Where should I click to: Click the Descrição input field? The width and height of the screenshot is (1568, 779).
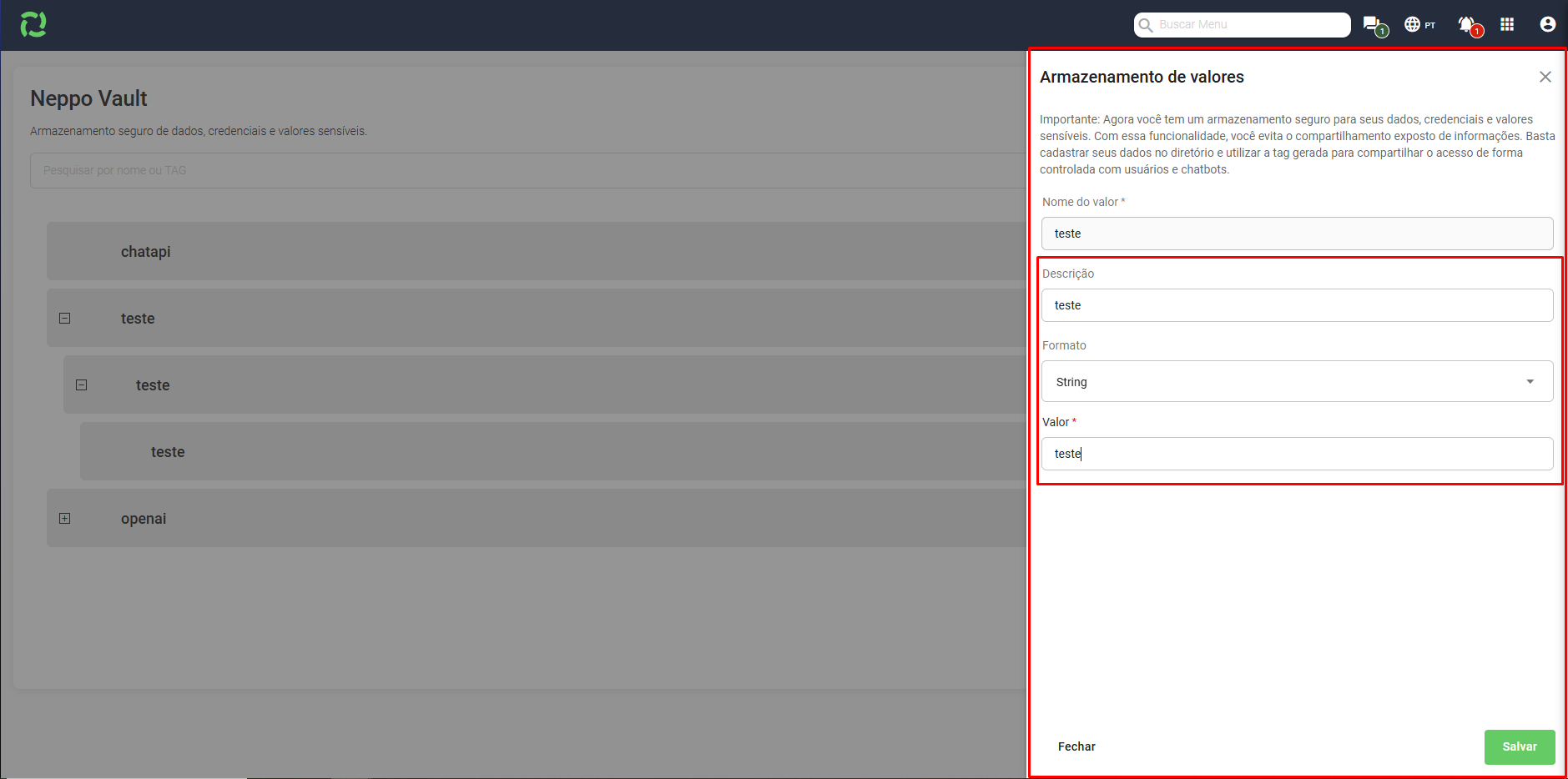(1297, 305)
